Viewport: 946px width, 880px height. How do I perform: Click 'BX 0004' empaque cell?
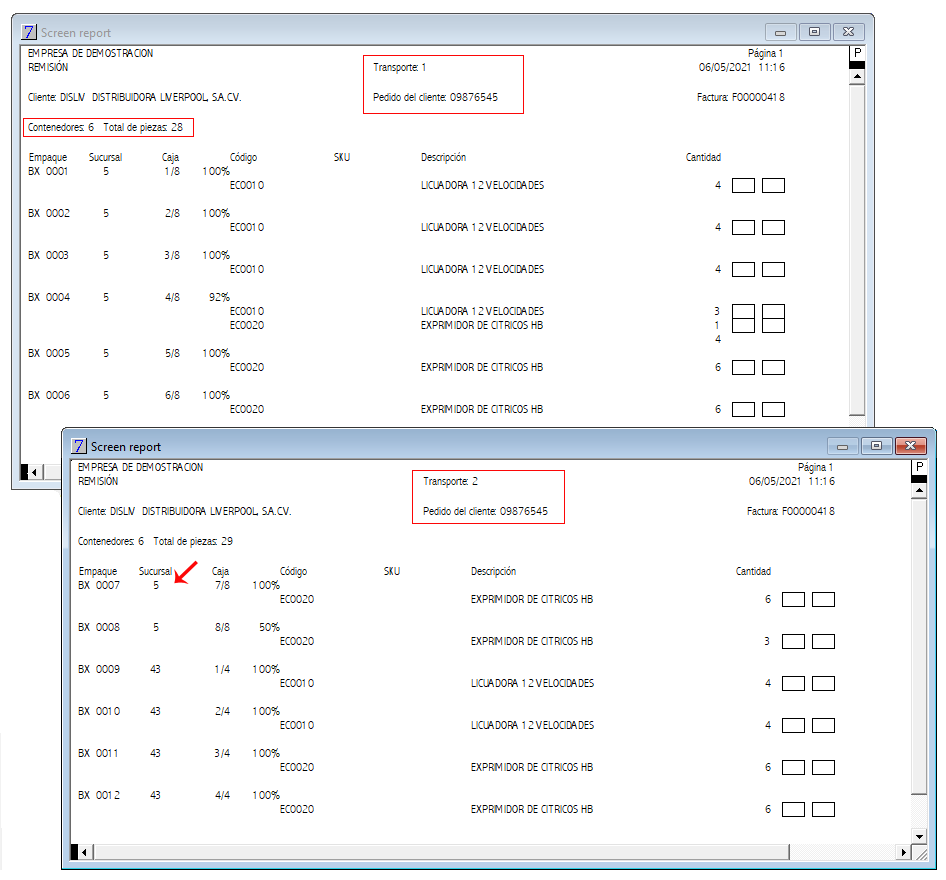[49, 297]
